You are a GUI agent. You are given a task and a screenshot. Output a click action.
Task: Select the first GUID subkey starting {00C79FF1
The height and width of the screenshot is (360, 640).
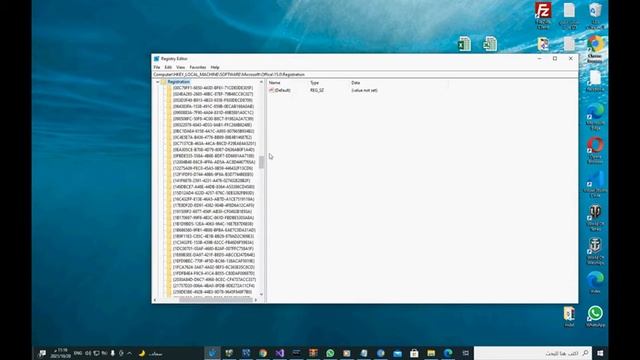click(x=213, y=88)
